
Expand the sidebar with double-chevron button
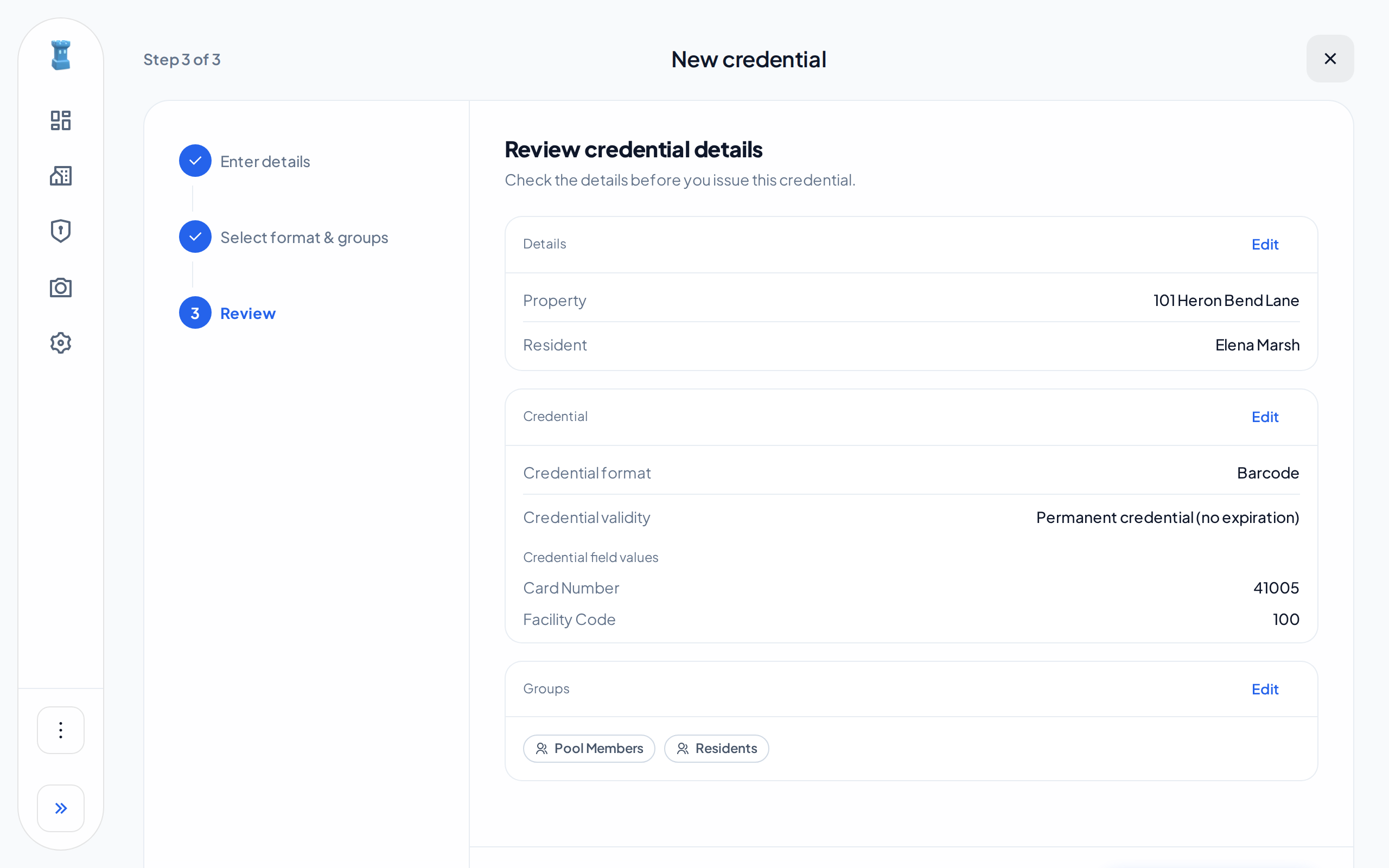coord(61,808)
